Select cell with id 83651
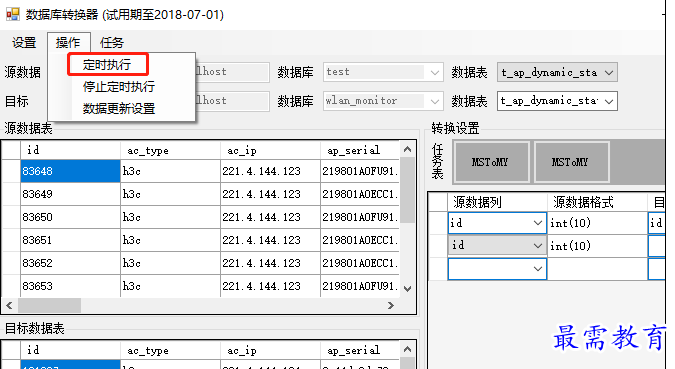 70,240
